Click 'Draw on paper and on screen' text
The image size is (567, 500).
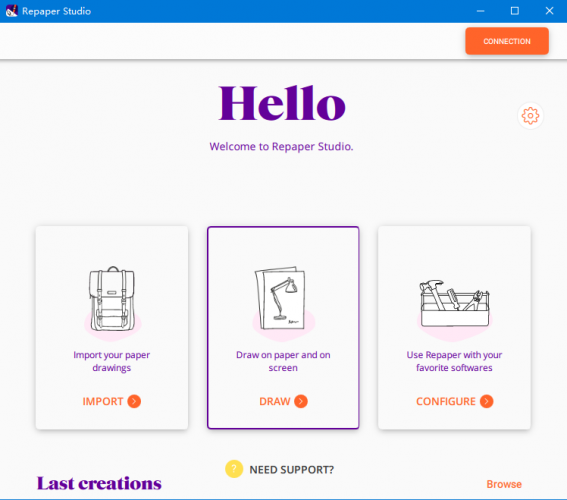coord(283,361)
